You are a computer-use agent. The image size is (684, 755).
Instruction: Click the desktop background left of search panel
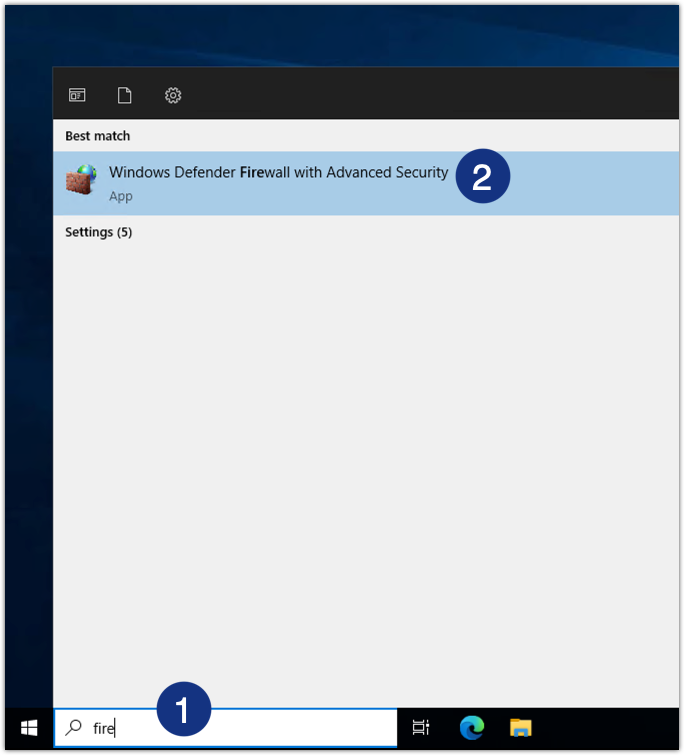click(x=27, y=400)
